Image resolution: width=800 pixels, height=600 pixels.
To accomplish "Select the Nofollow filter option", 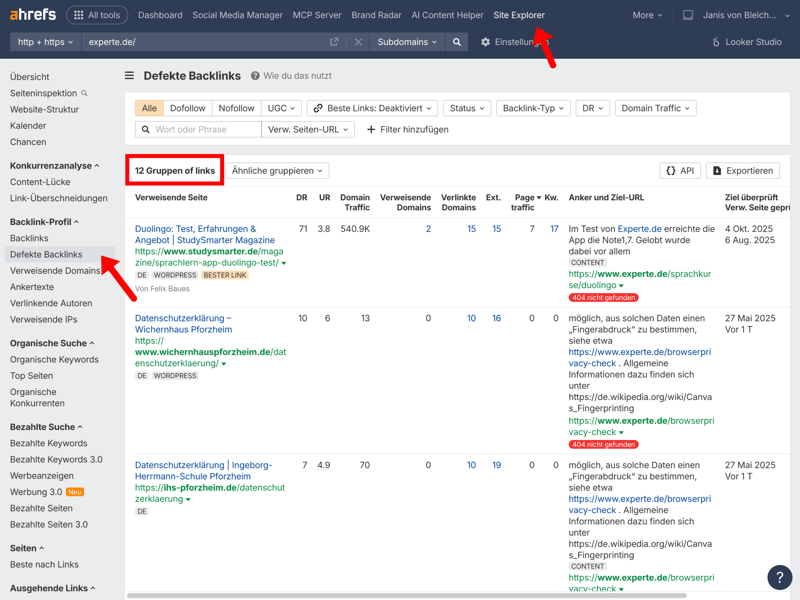I will coord(236,108).
